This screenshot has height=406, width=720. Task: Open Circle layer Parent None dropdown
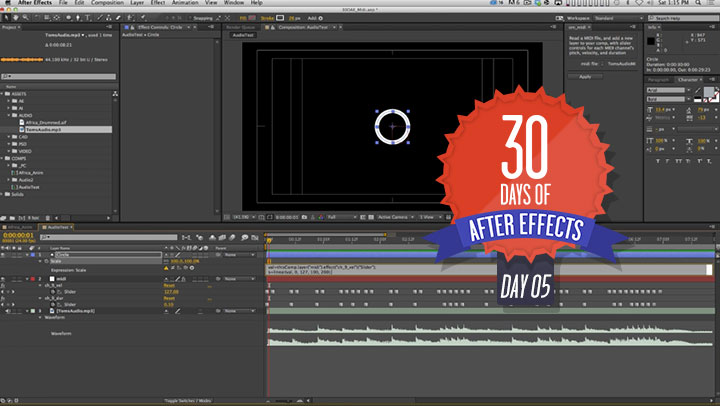pyautogui.click(x=240, y=254)
